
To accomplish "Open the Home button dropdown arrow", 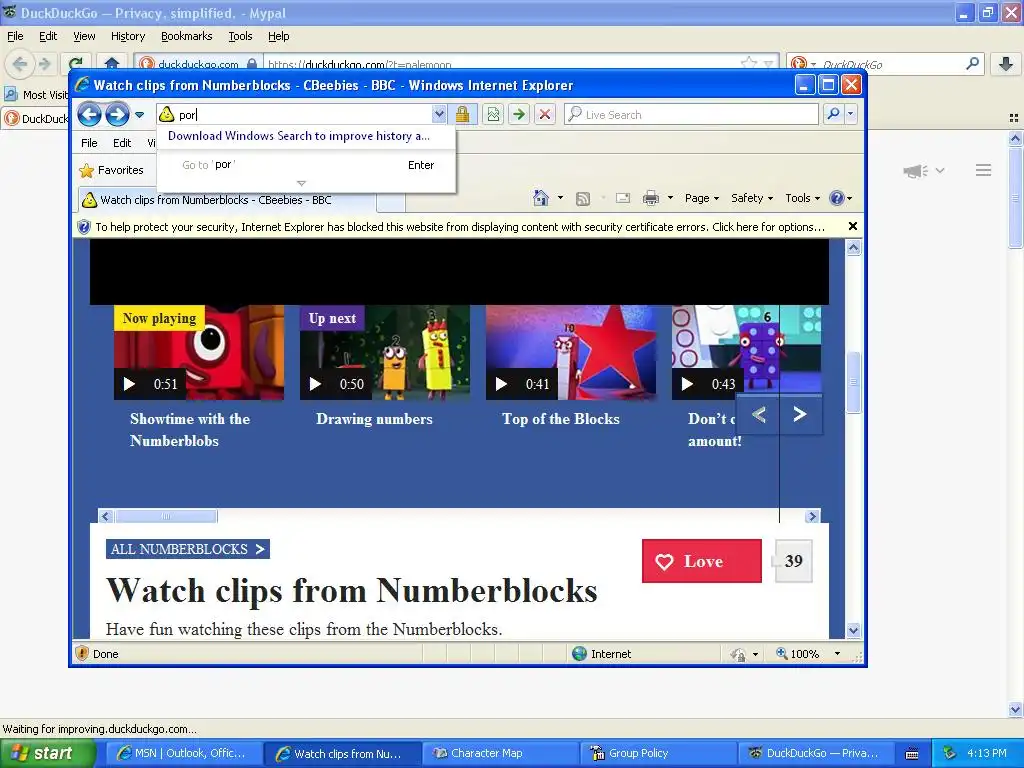I will coord(560,198).
